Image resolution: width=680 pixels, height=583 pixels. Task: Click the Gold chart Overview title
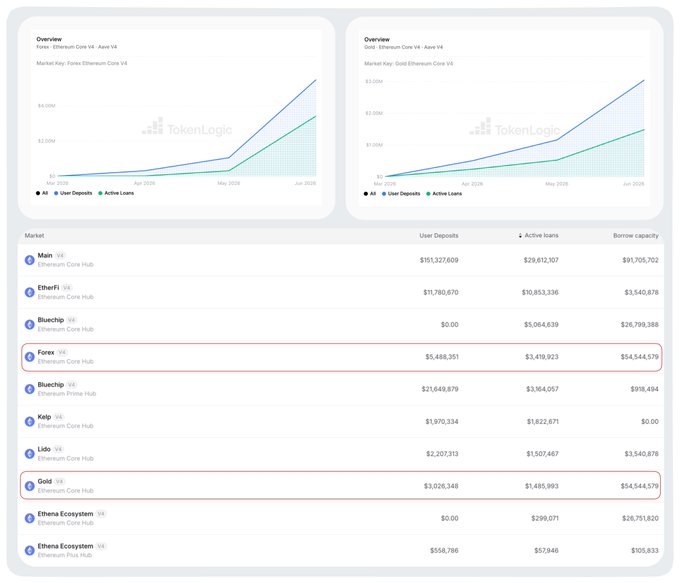pos(376,39)
